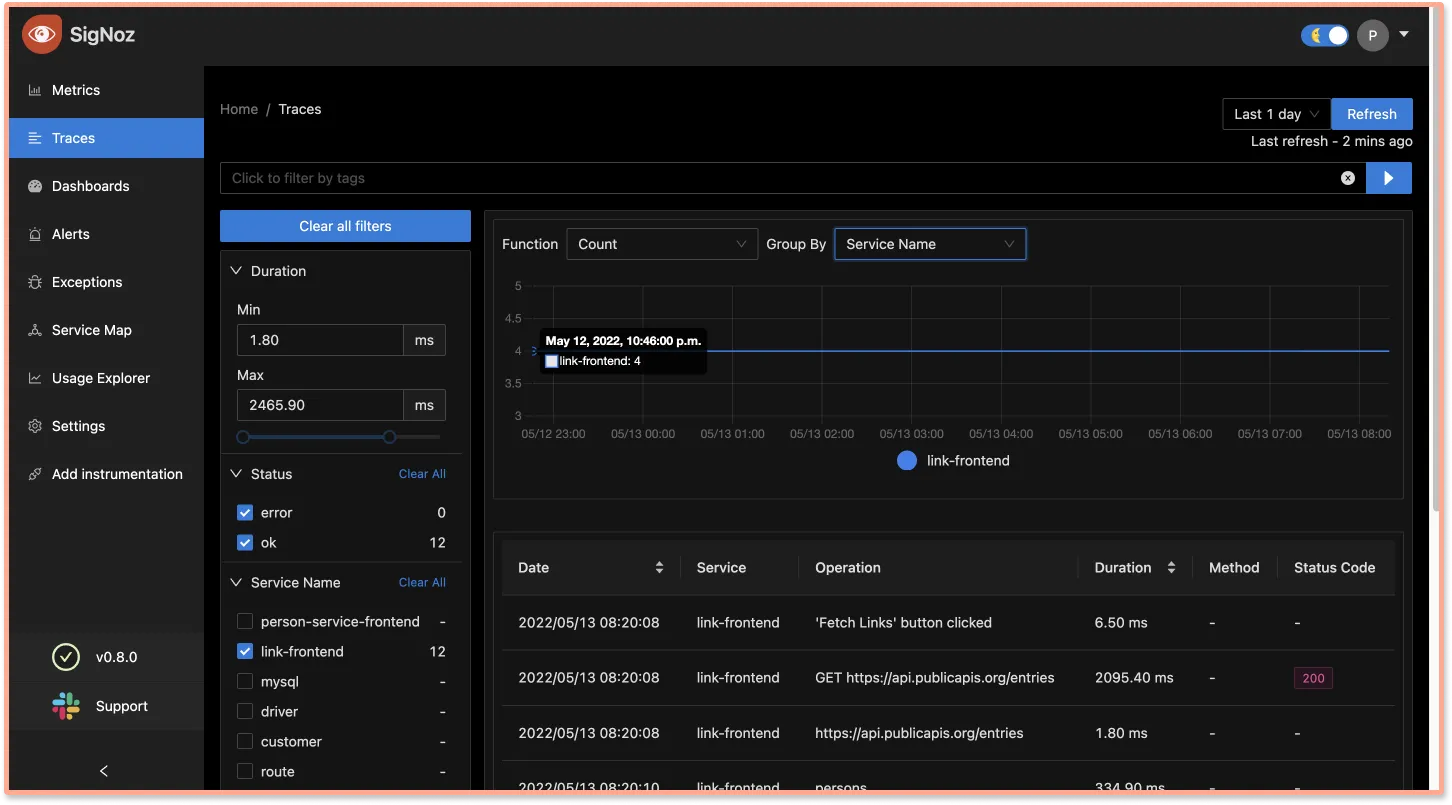Collapse the Duration filter section
The width and height of the screenshot is (1452, 805).
coord(237,271)
